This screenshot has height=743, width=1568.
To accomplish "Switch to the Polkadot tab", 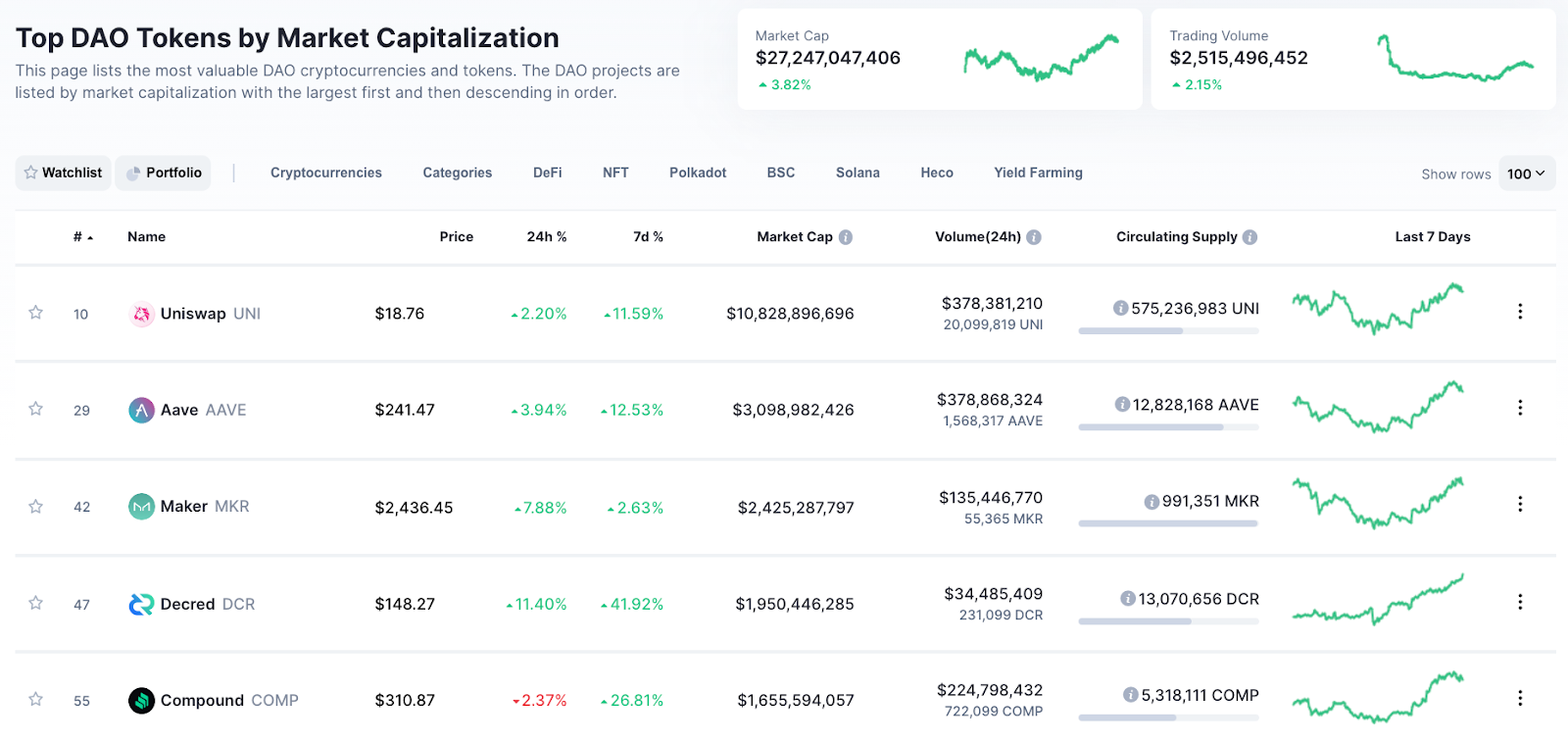I will 698,173.
